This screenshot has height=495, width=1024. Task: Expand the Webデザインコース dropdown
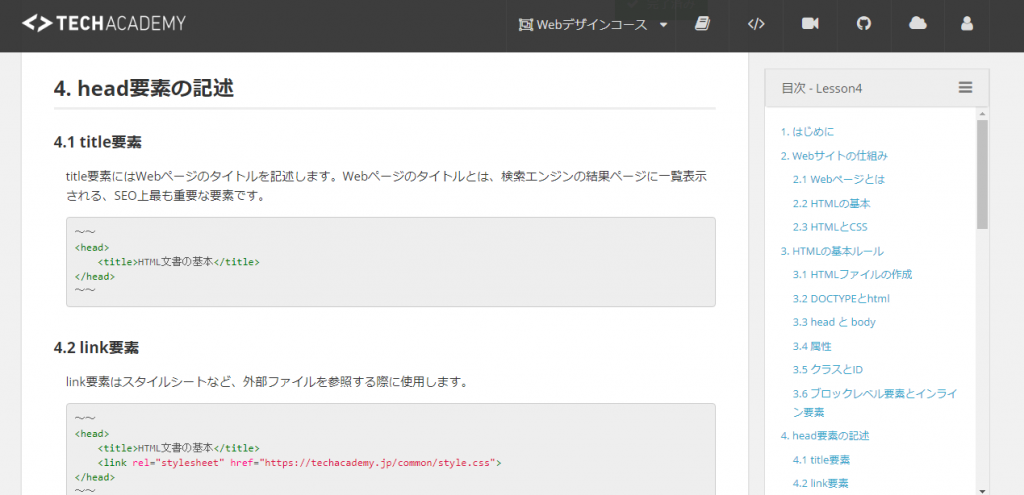(594, 25)
